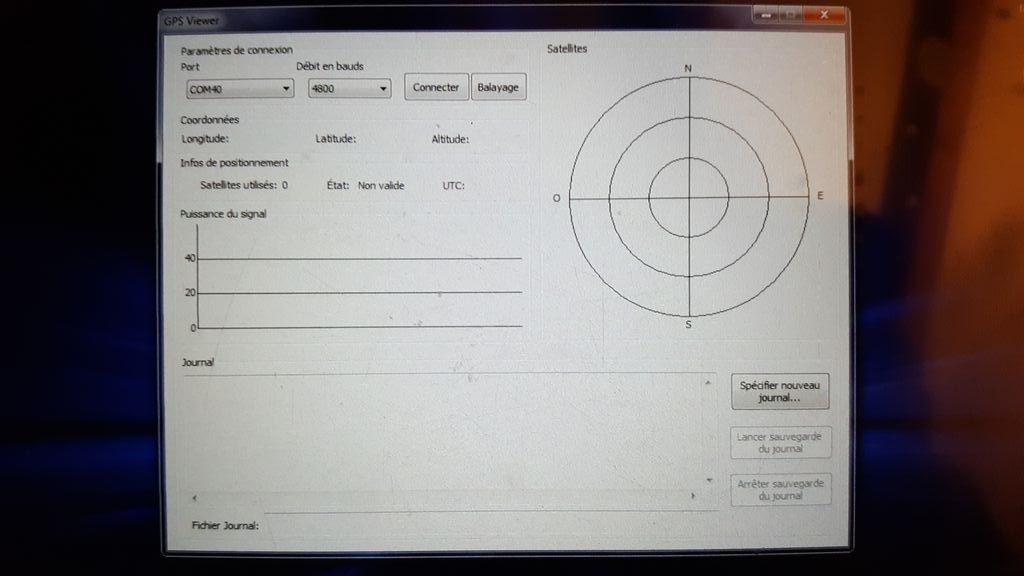The height and width of the screenshot is (576, 1024).
Task: Click the 'Satellites' panel heading
Action: click(567, 48)
